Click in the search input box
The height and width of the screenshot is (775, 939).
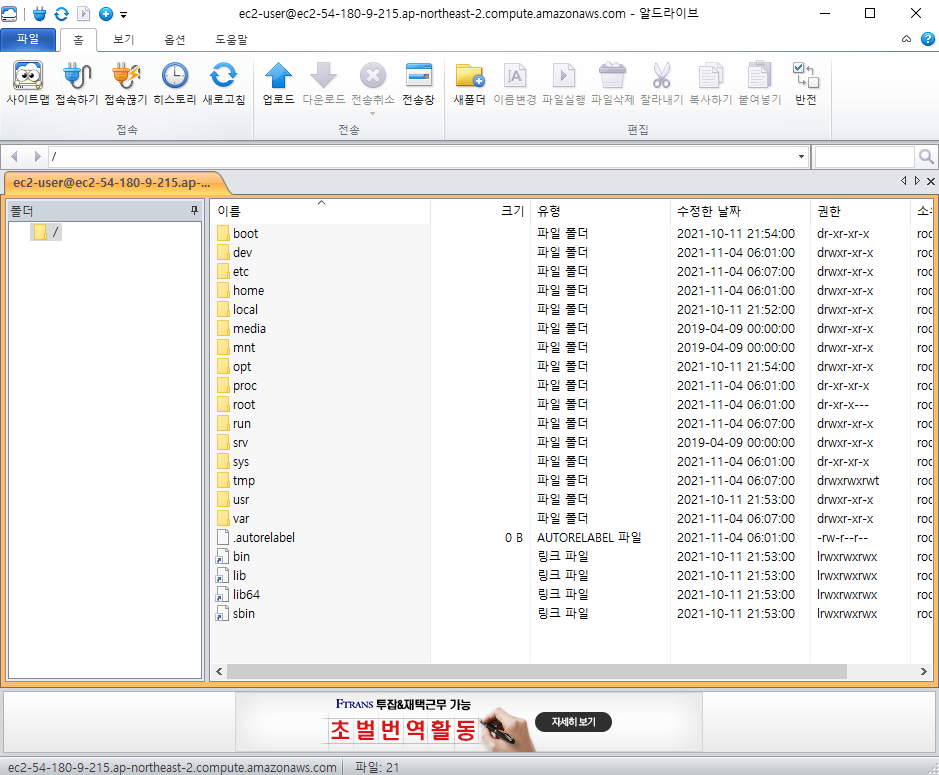click(x=864, y=157)
